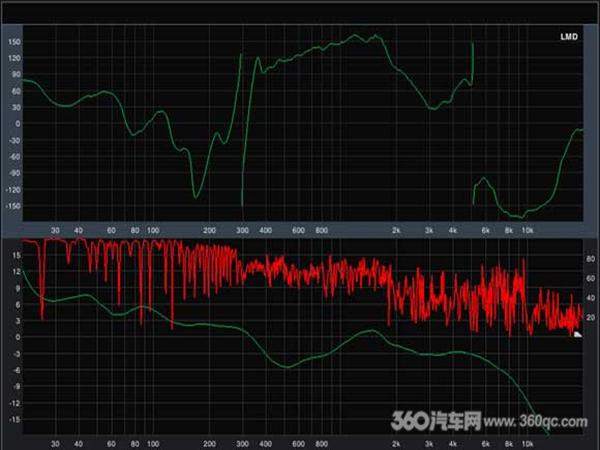This screenshot has width=600, height=450.
Task: Select the 150 label on phase axis
Action: pos(14,41)
